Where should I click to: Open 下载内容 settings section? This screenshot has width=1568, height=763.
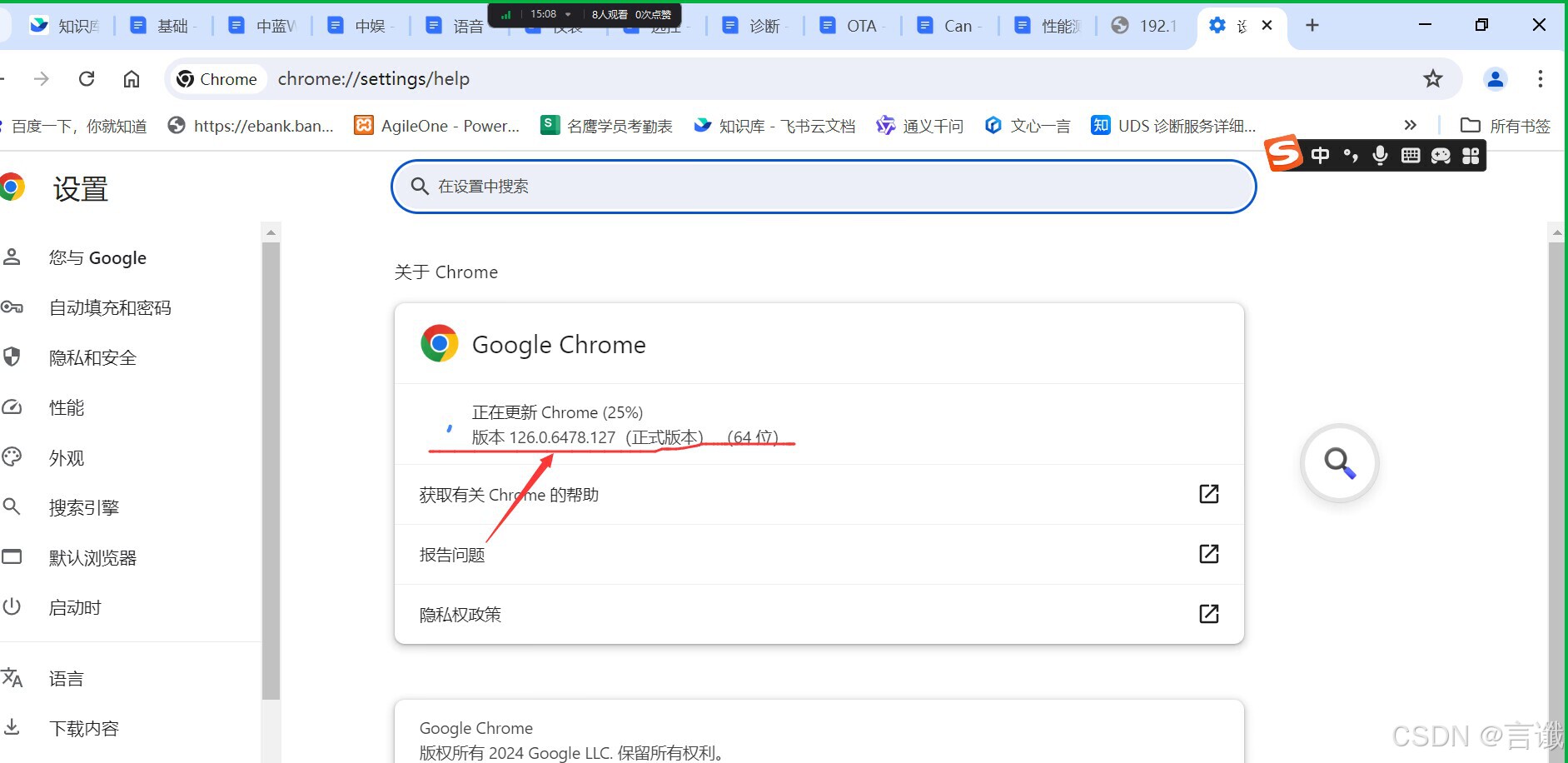pos(84,728)
